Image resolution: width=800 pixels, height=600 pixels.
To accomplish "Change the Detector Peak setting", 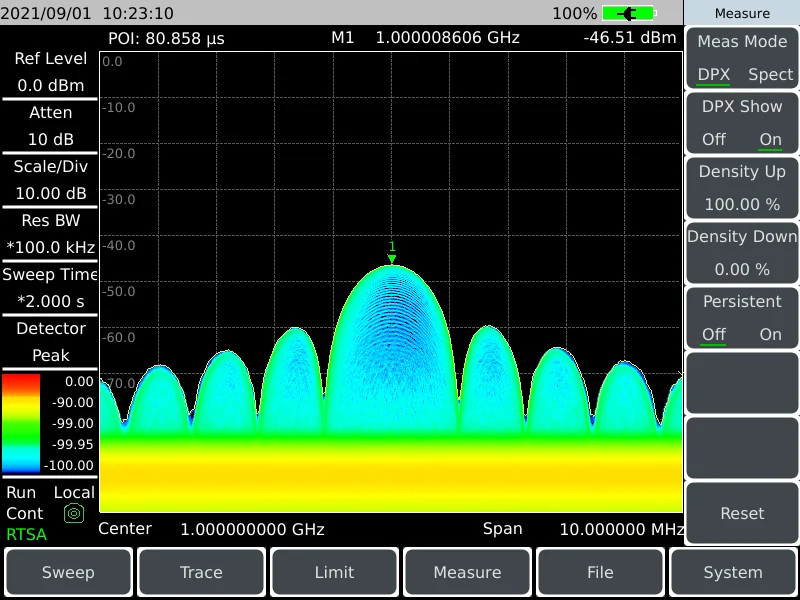I will pyautogui.click(x=50, y=342).
